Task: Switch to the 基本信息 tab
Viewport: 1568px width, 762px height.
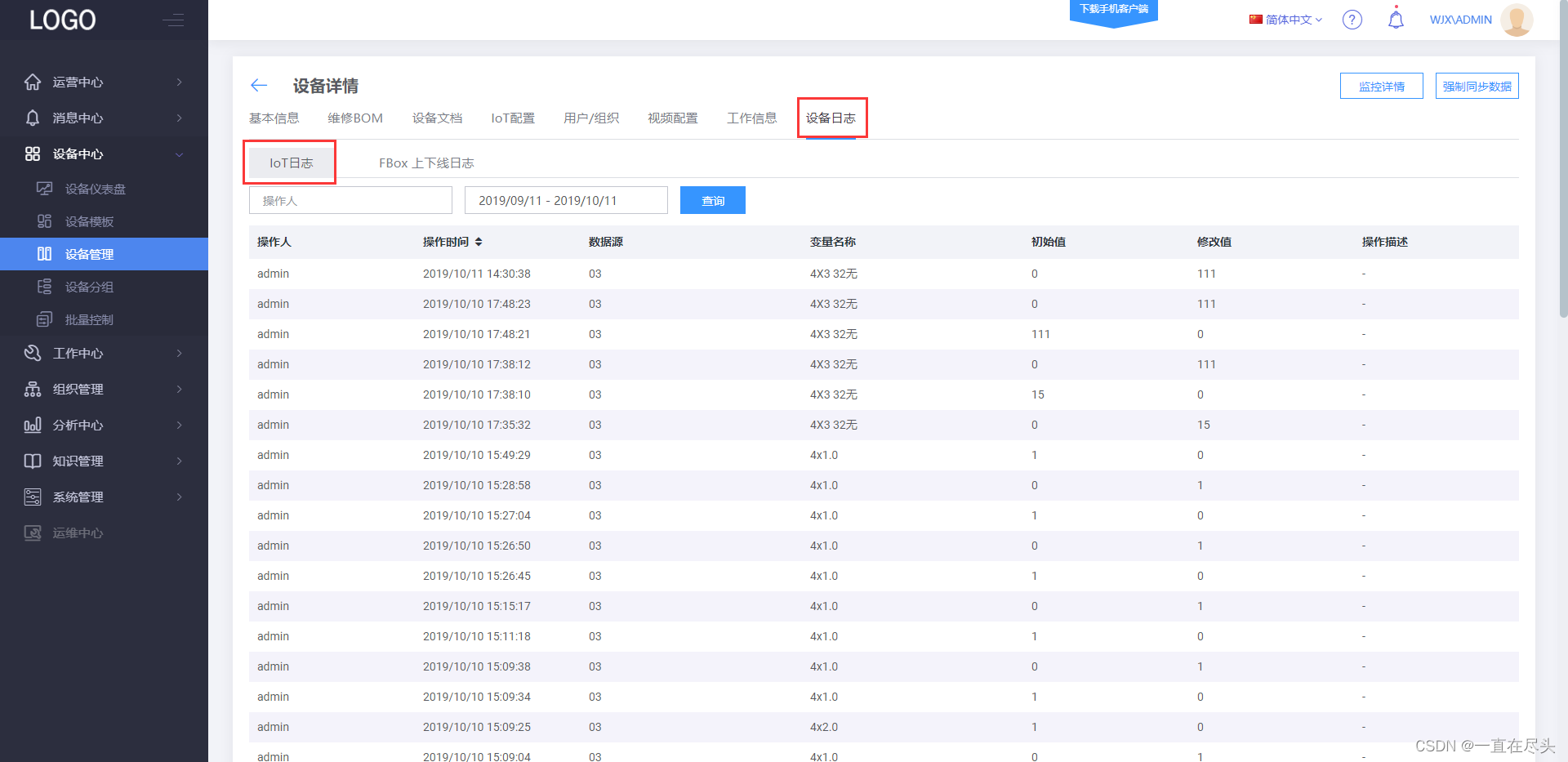Action: pyautogui.click(x=274, y=118)
